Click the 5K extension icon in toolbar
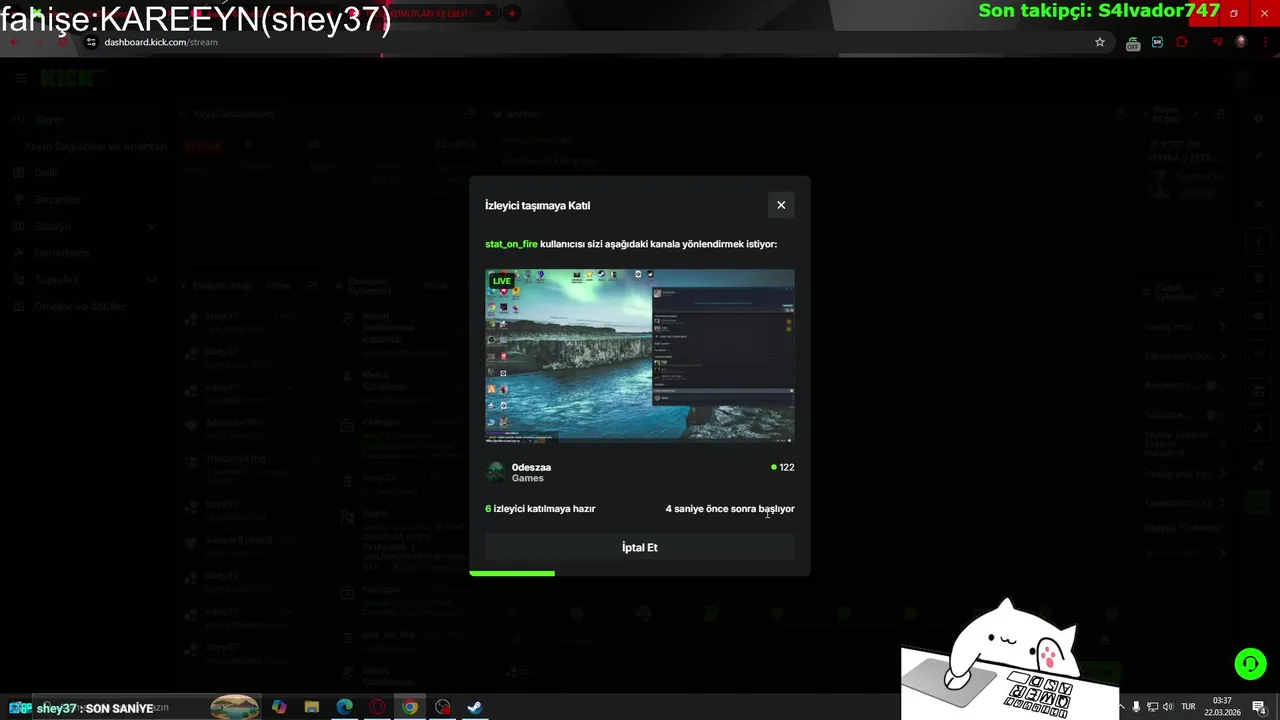The width and height of the screenshot is (1280, 720). coord(1157,42)
